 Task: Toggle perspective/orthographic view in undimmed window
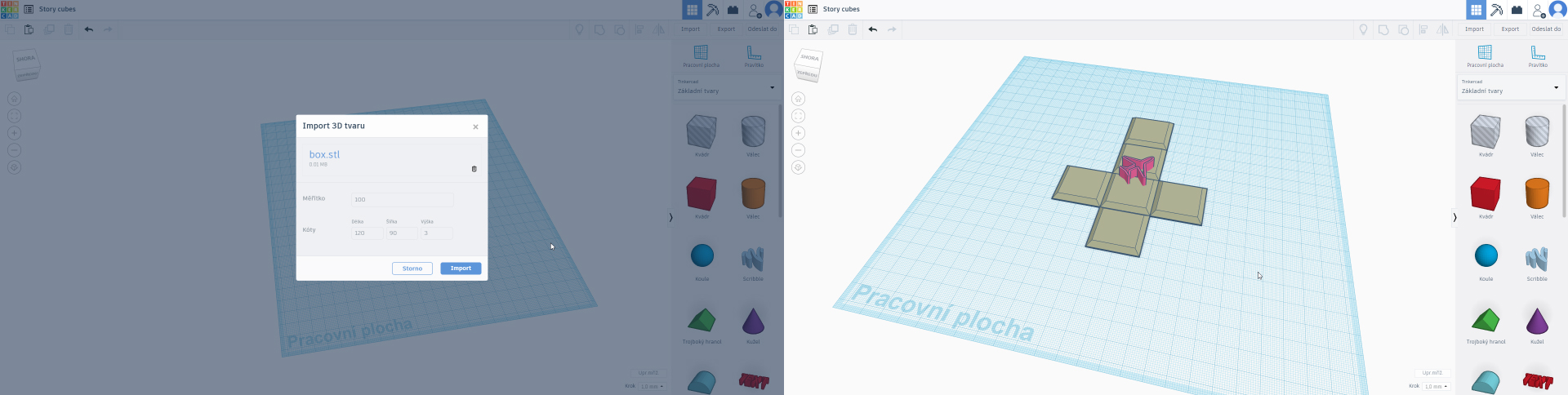(x=798, y=167)
